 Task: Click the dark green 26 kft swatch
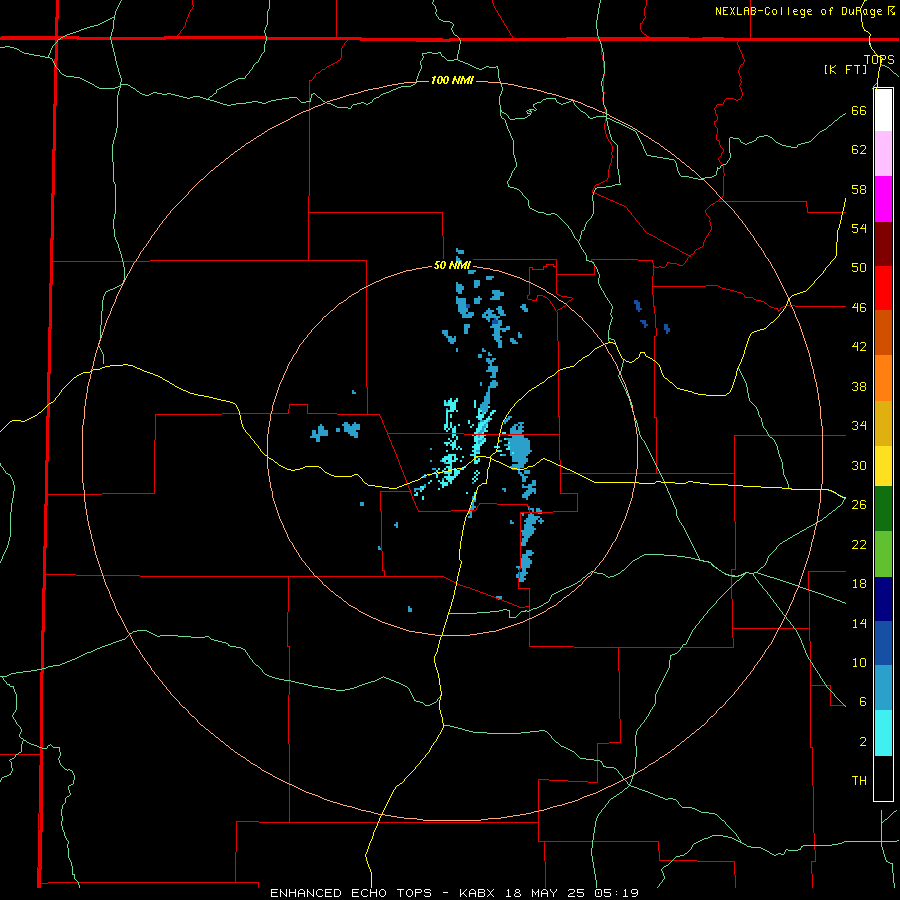click(883, 509)
